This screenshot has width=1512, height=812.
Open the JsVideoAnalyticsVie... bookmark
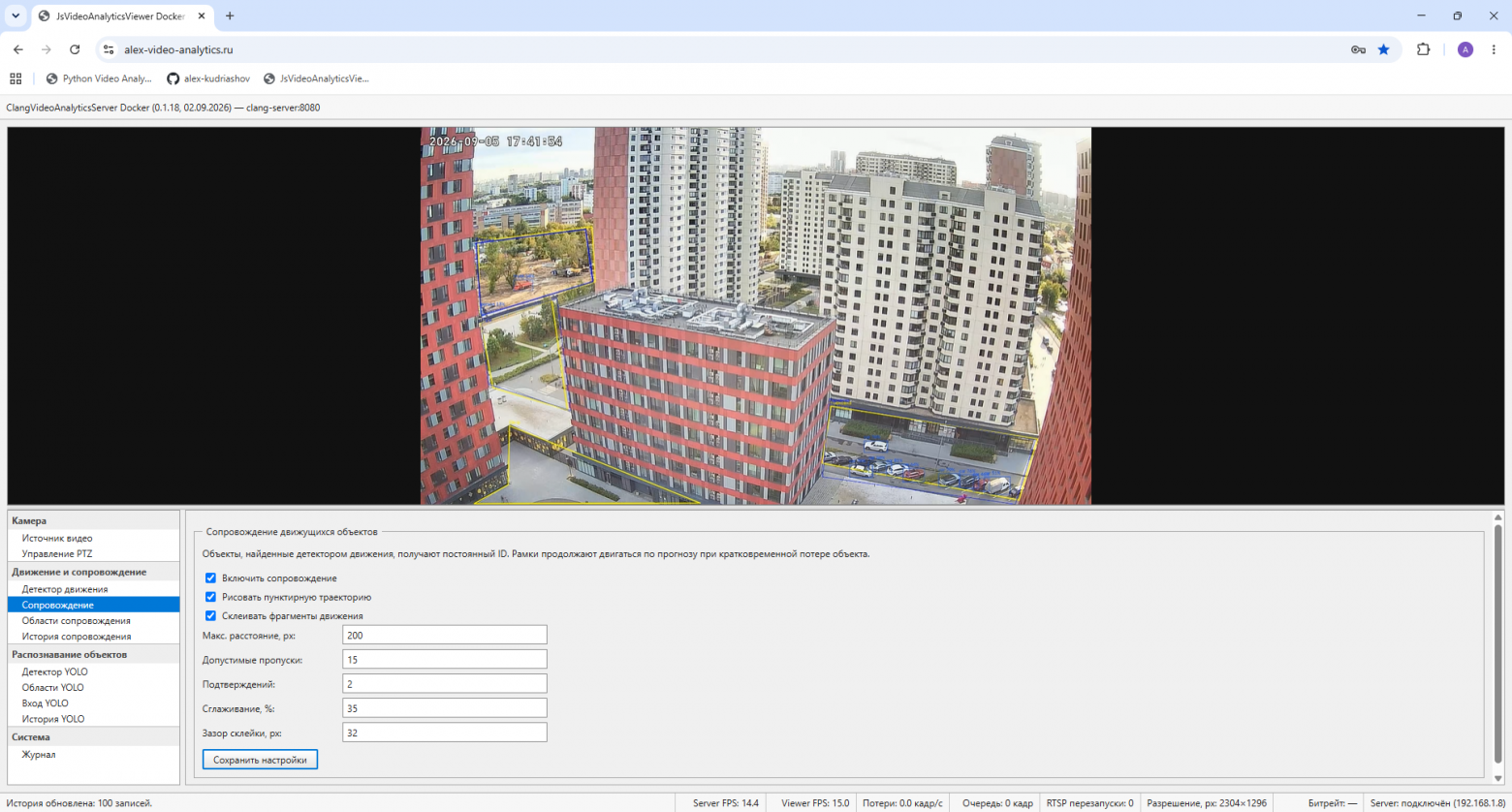pyautogui.click(x=316, y=78)
